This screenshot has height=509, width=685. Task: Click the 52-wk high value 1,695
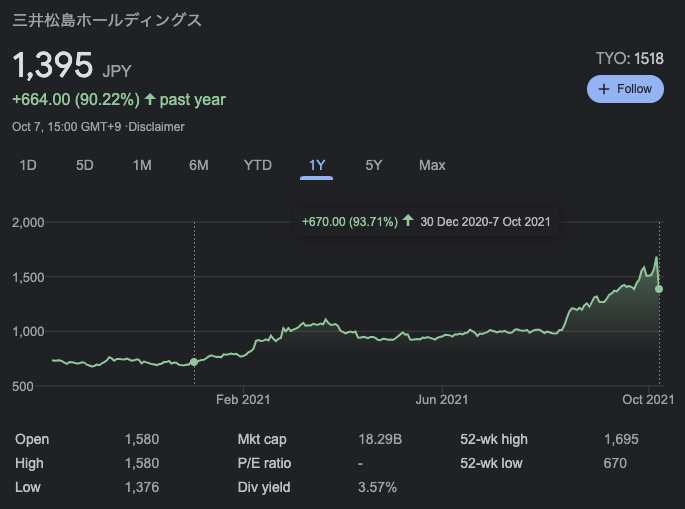coord(621,439)
